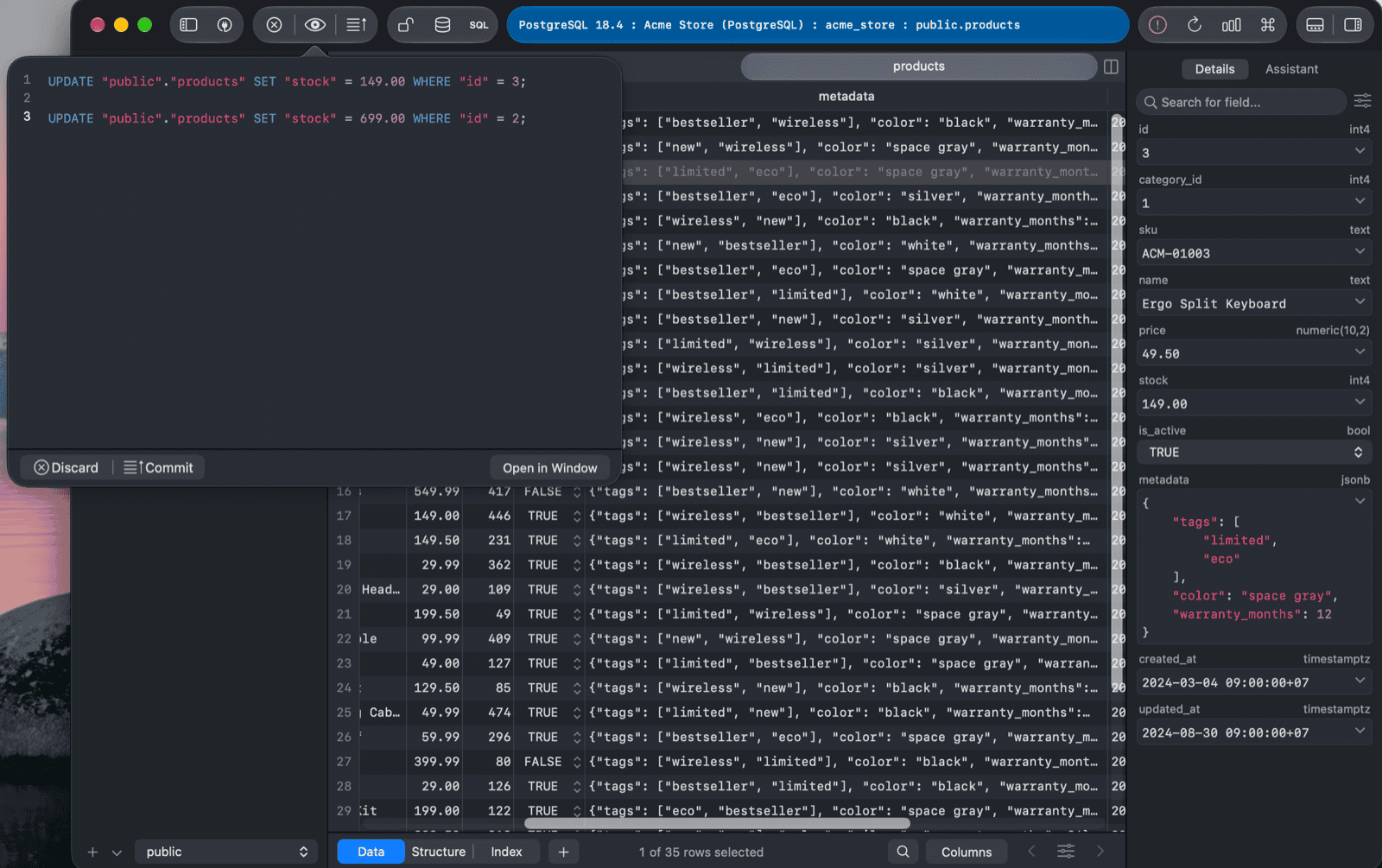Click the Commit button in popover

pos(159,467)
